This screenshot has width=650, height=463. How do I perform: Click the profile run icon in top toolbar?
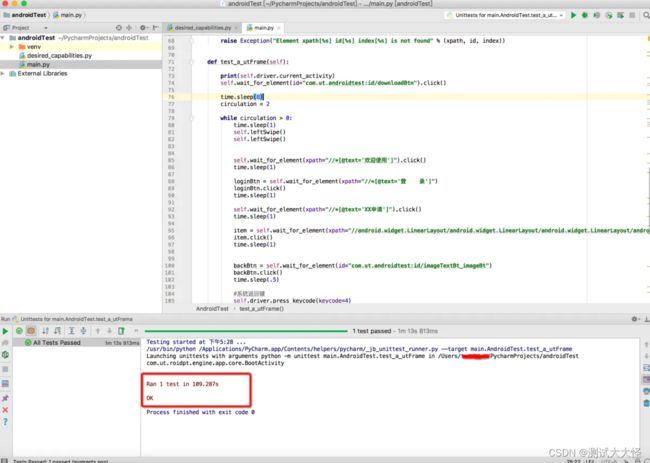coord(609,15)
